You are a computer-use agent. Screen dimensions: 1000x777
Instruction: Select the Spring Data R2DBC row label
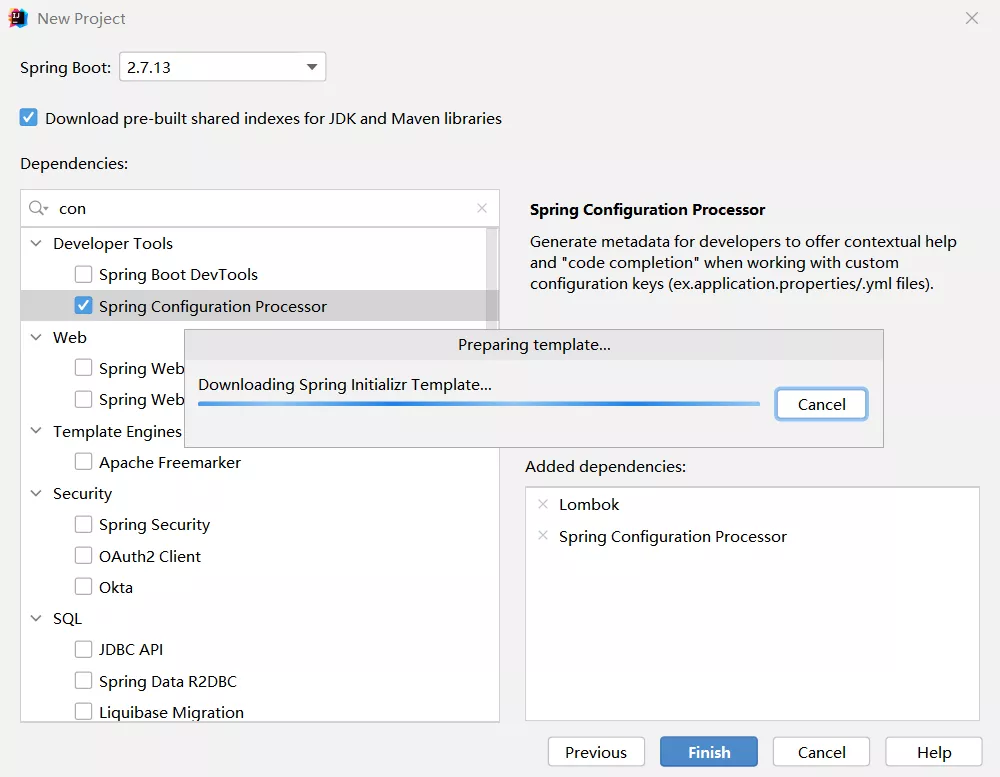168,681
